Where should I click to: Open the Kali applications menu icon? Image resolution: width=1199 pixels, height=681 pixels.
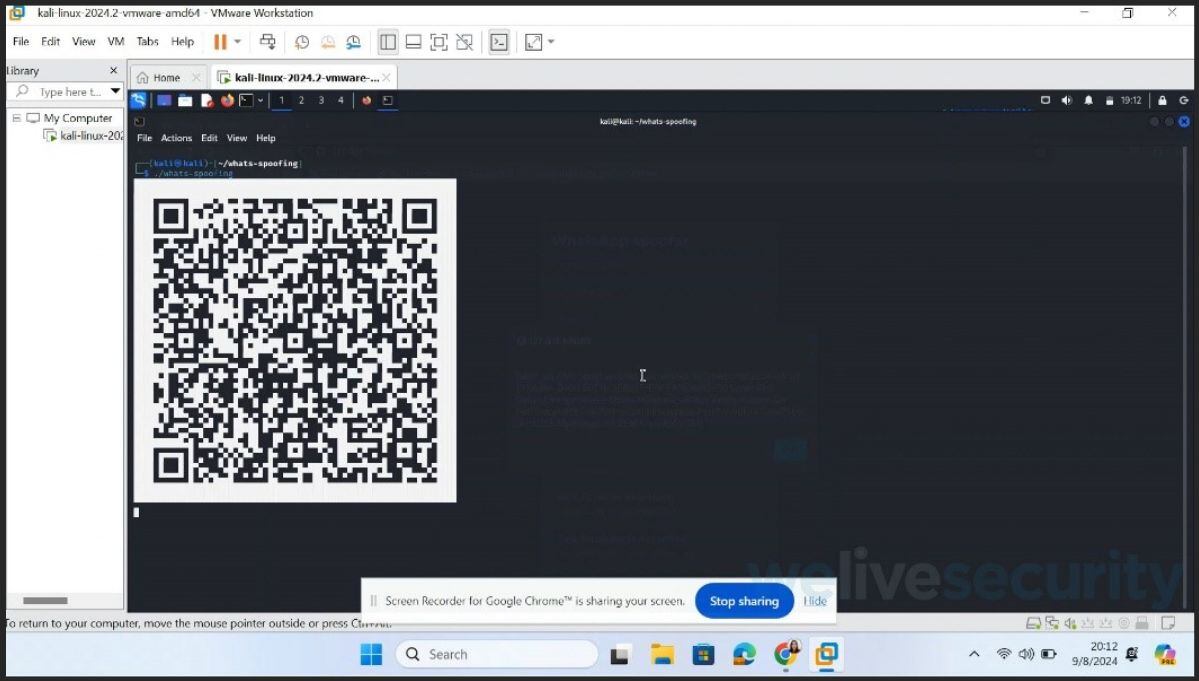(x=138, y=100)
